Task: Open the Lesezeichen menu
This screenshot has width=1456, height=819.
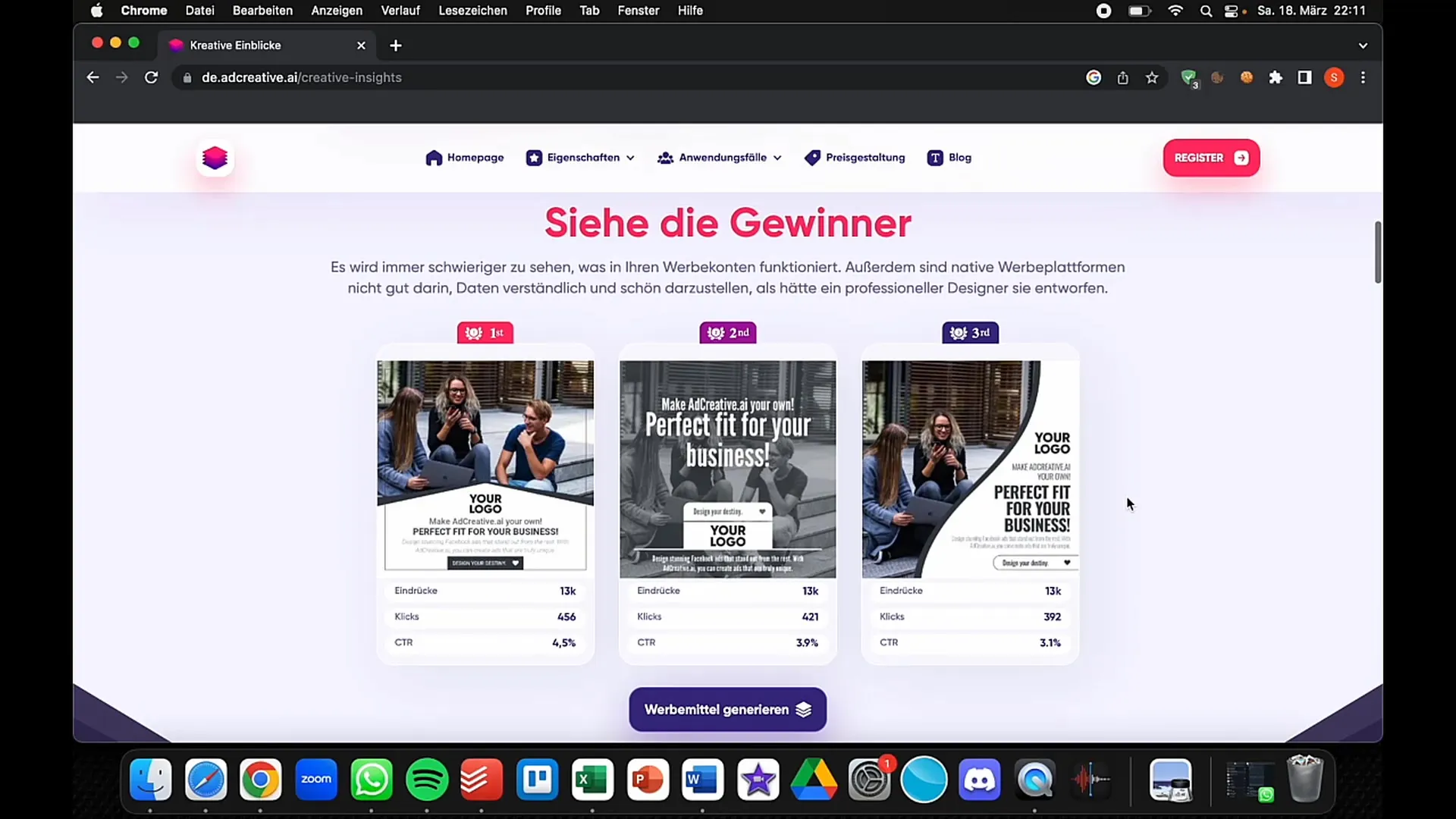Action: pos(472,11)
